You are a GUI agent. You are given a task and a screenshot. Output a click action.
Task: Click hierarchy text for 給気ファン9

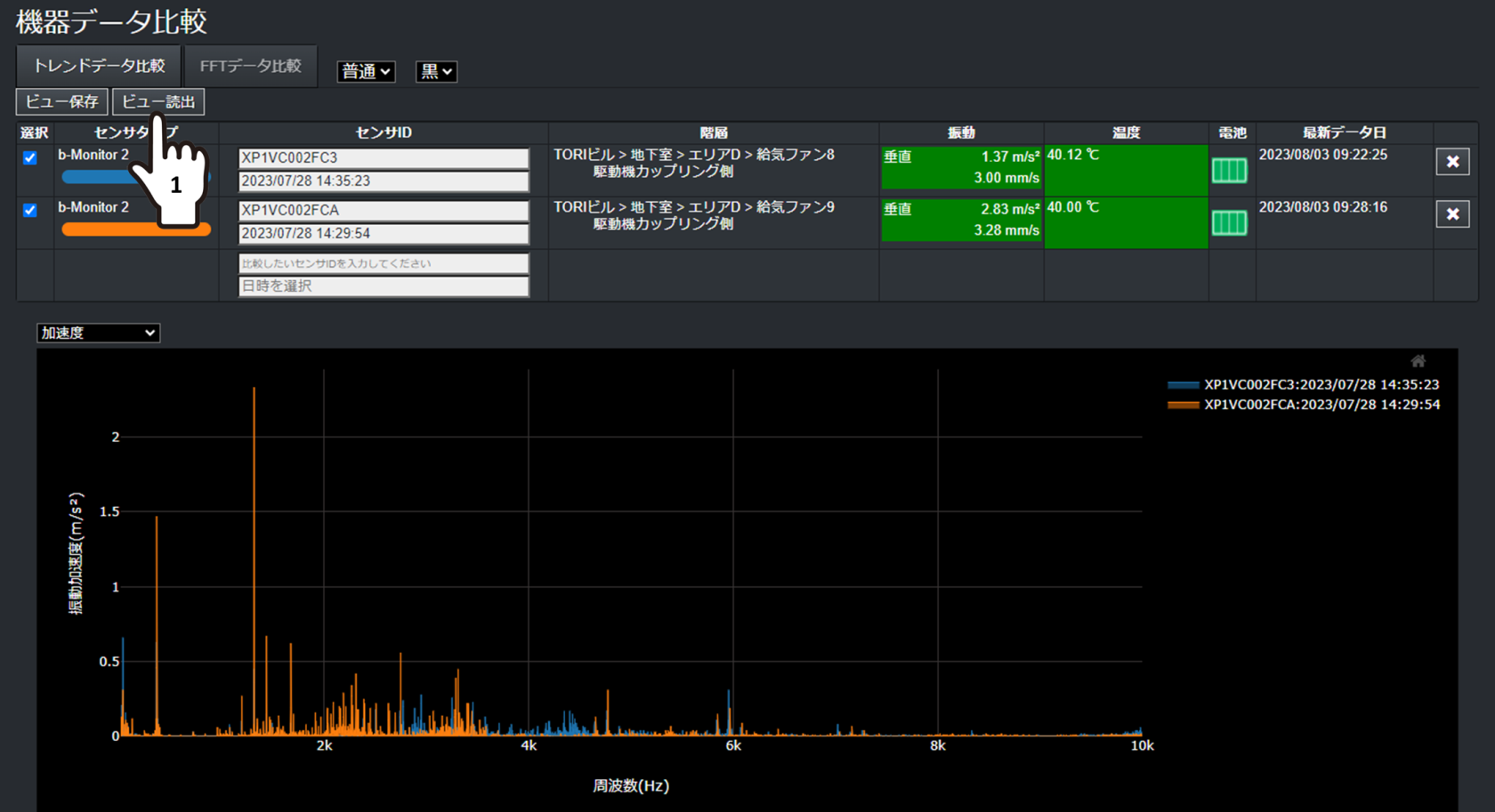point(694,215)
